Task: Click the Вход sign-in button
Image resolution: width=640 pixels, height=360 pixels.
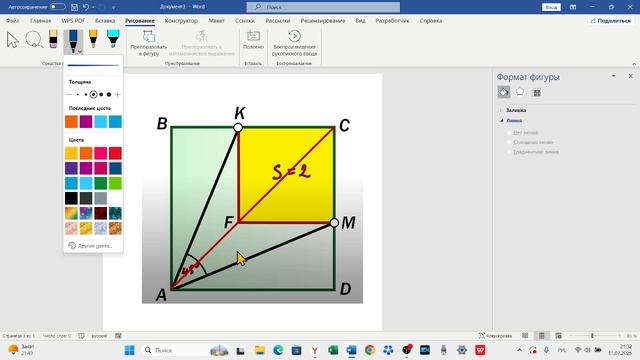Action: (551, 7)
